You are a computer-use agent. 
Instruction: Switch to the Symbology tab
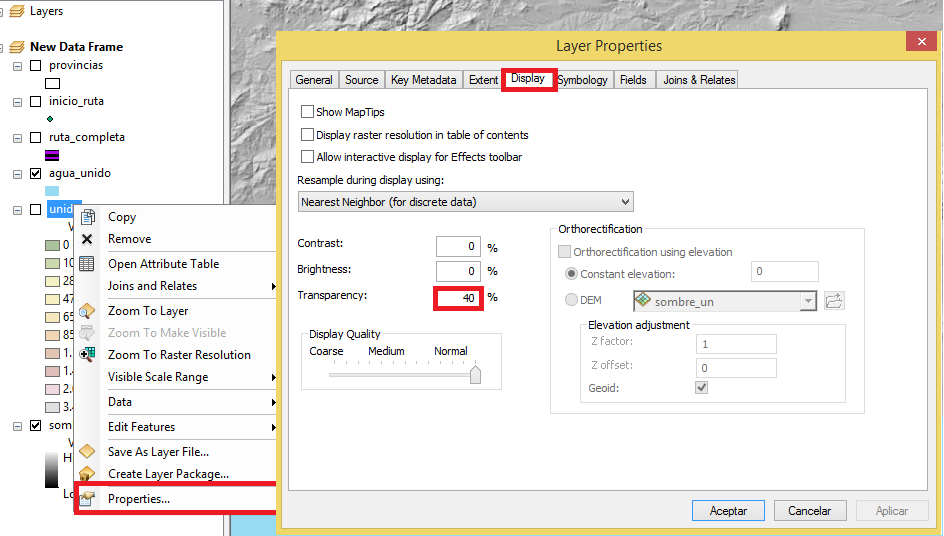coord(583,80)
